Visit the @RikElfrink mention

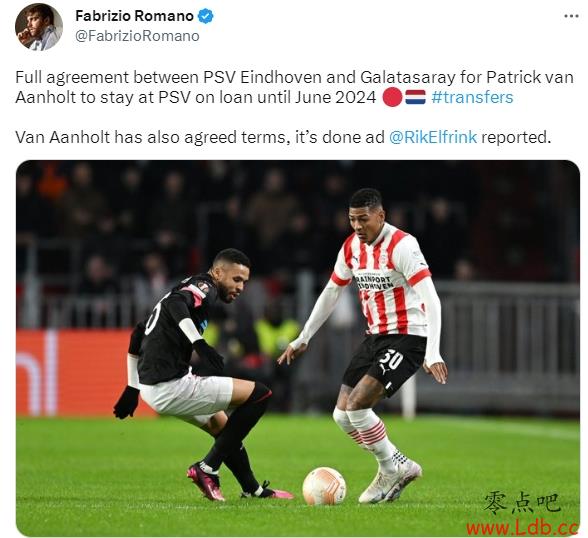(433, 137)
